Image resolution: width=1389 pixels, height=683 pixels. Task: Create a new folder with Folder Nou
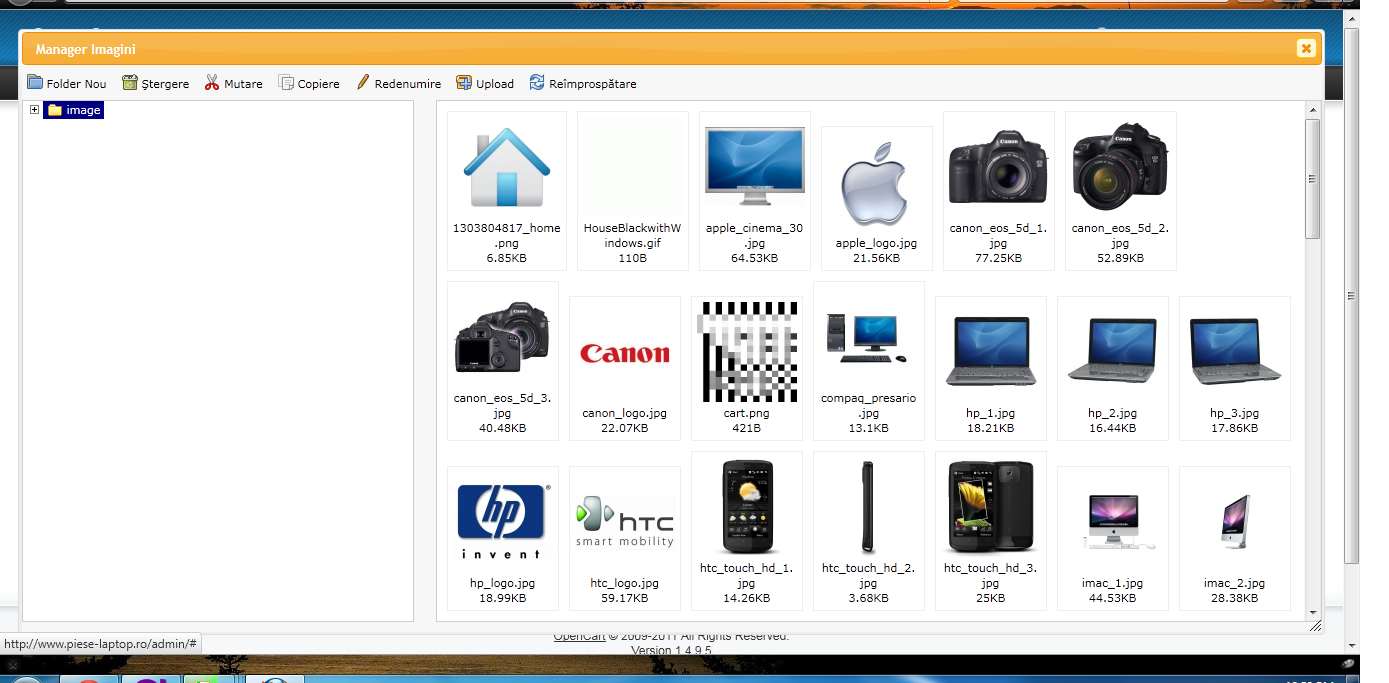coord(67,84)
